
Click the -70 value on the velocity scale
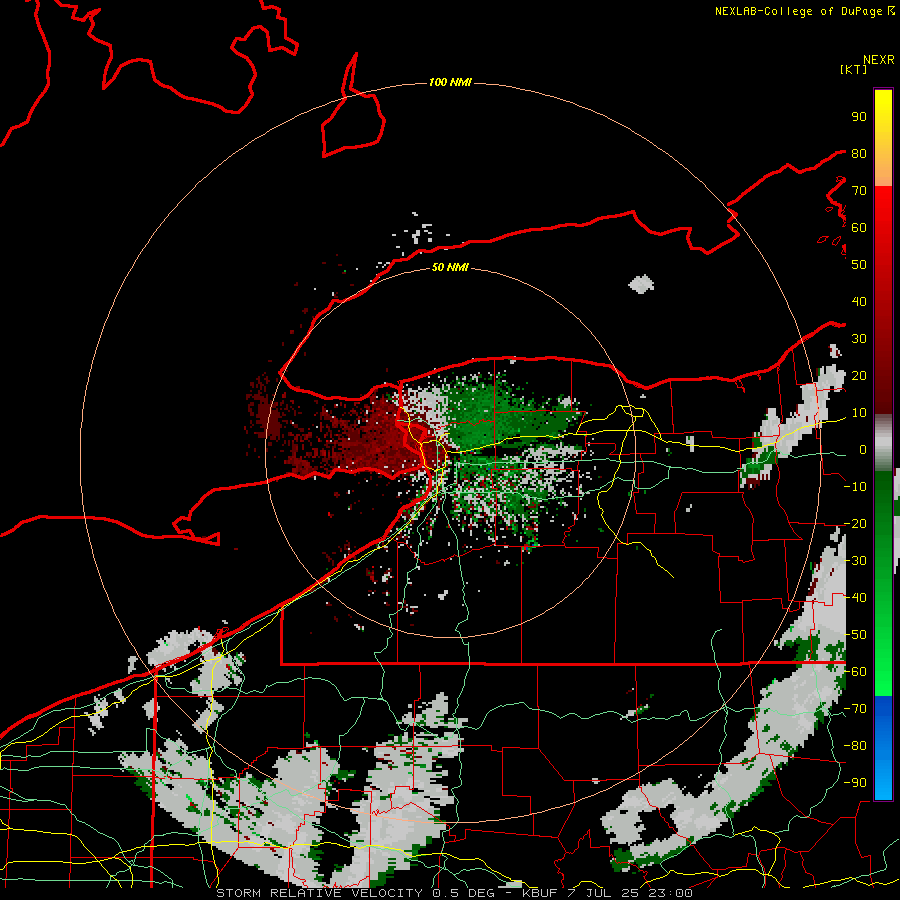855,709
